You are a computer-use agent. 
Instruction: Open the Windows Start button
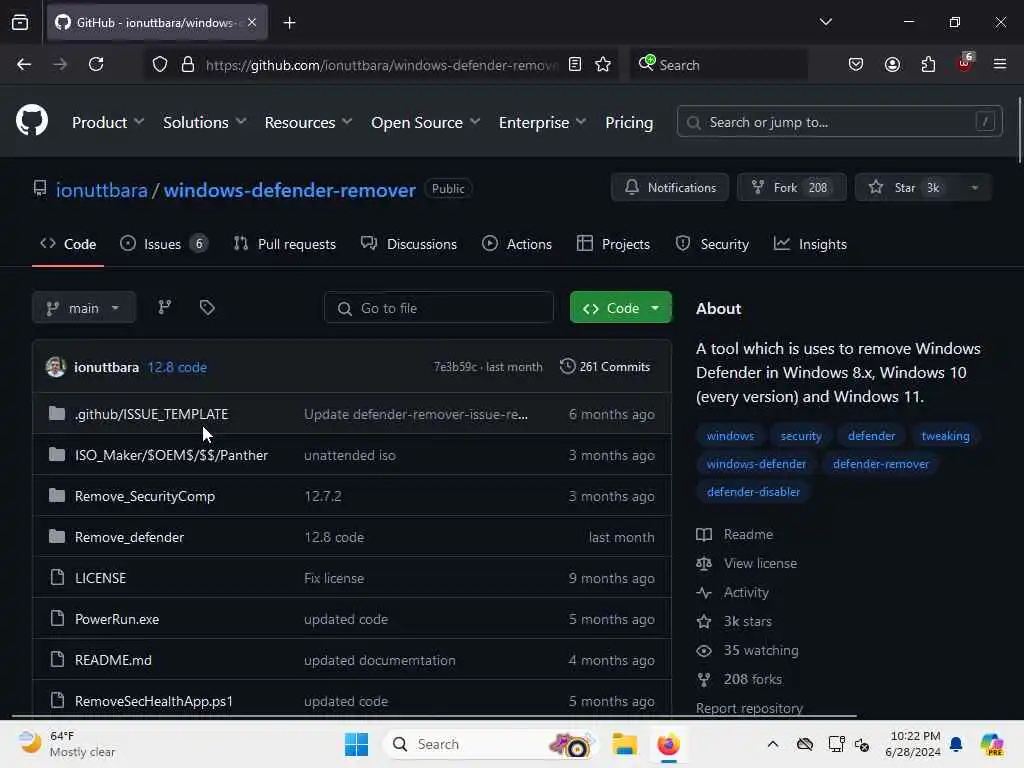[357, 744]
